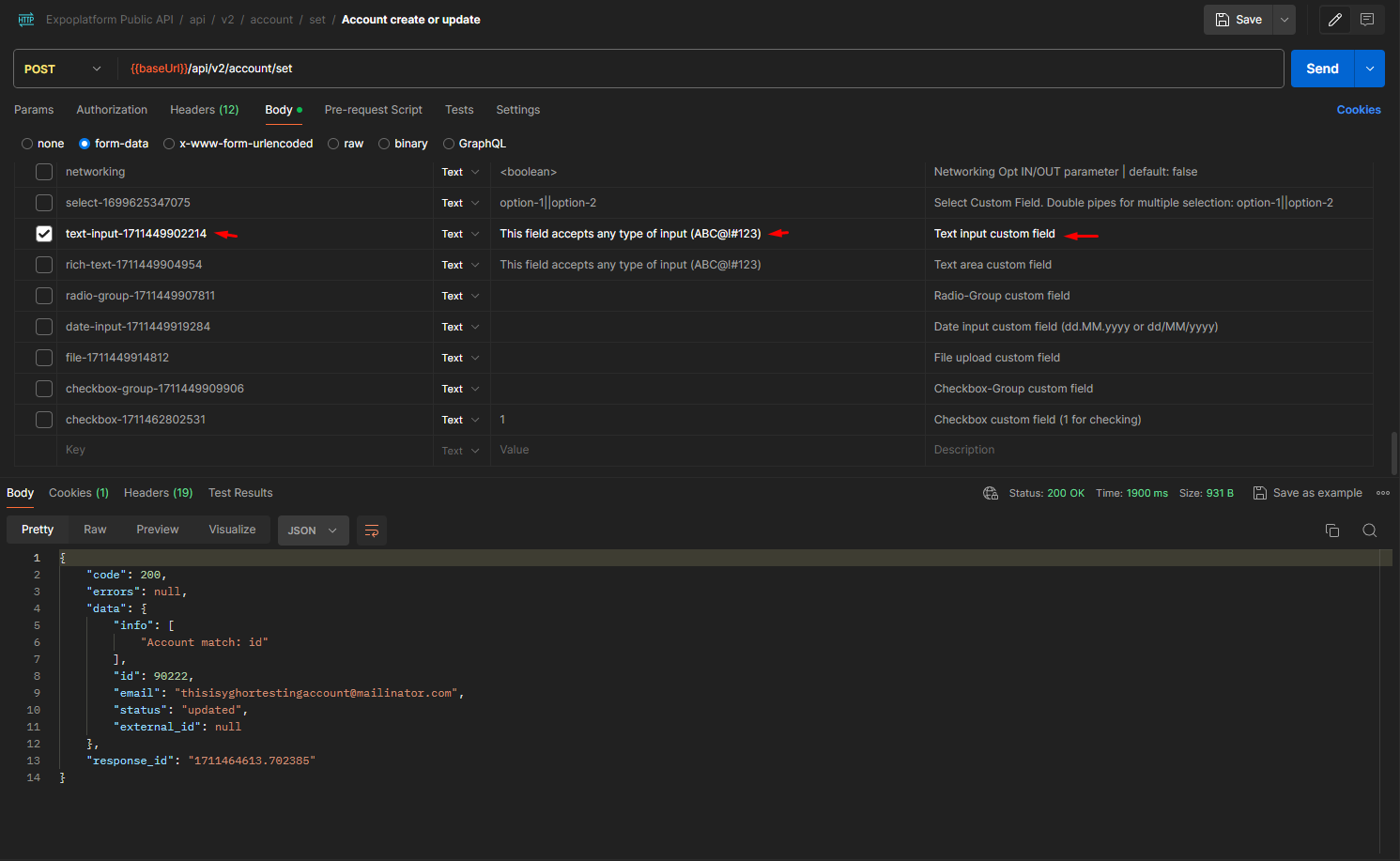The height and width of the screenshot is (861, 1400).
Task: Open the POST request method dropdown
Action: click(62, 69)
